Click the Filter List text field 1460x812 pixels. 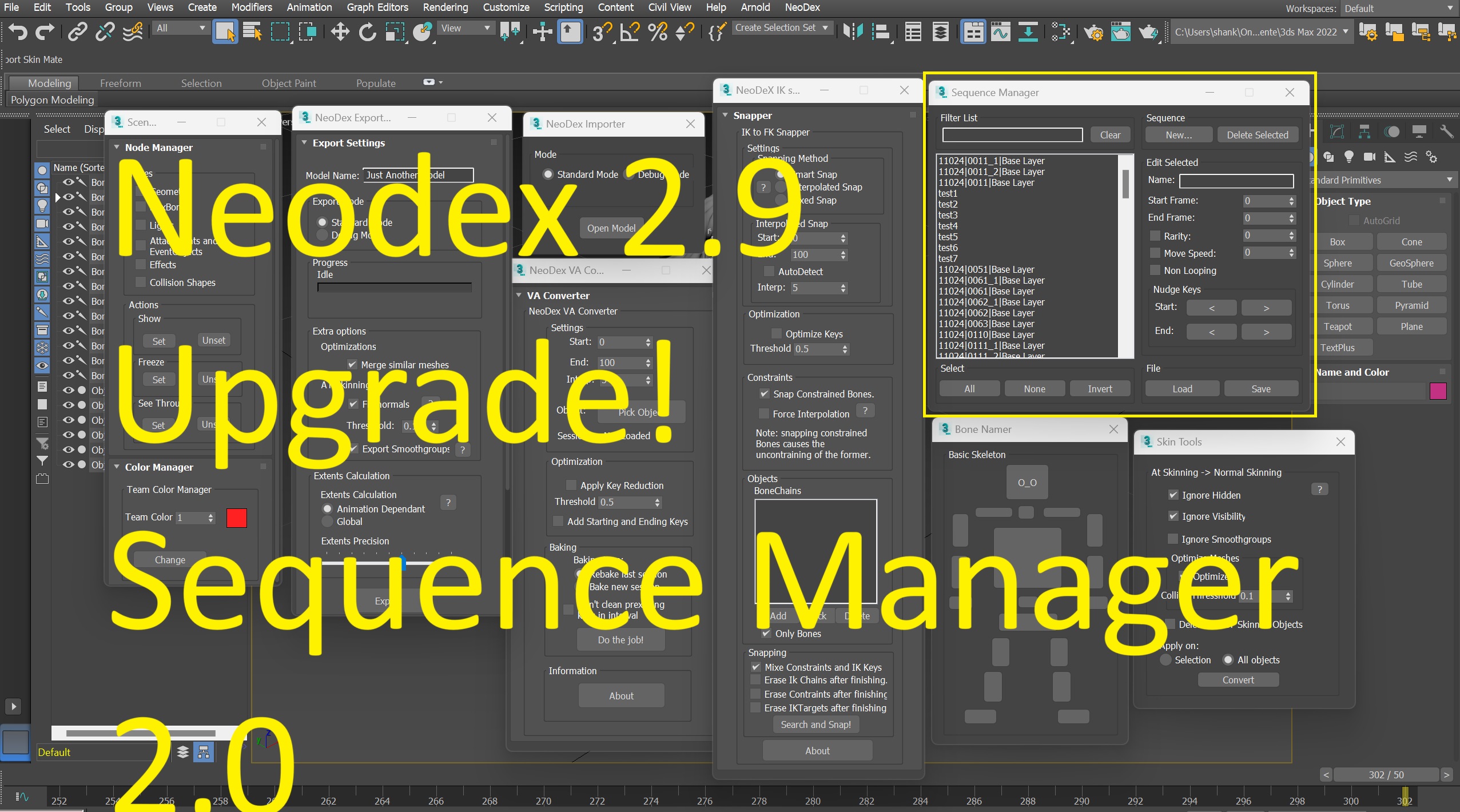tap(1012, 134)
